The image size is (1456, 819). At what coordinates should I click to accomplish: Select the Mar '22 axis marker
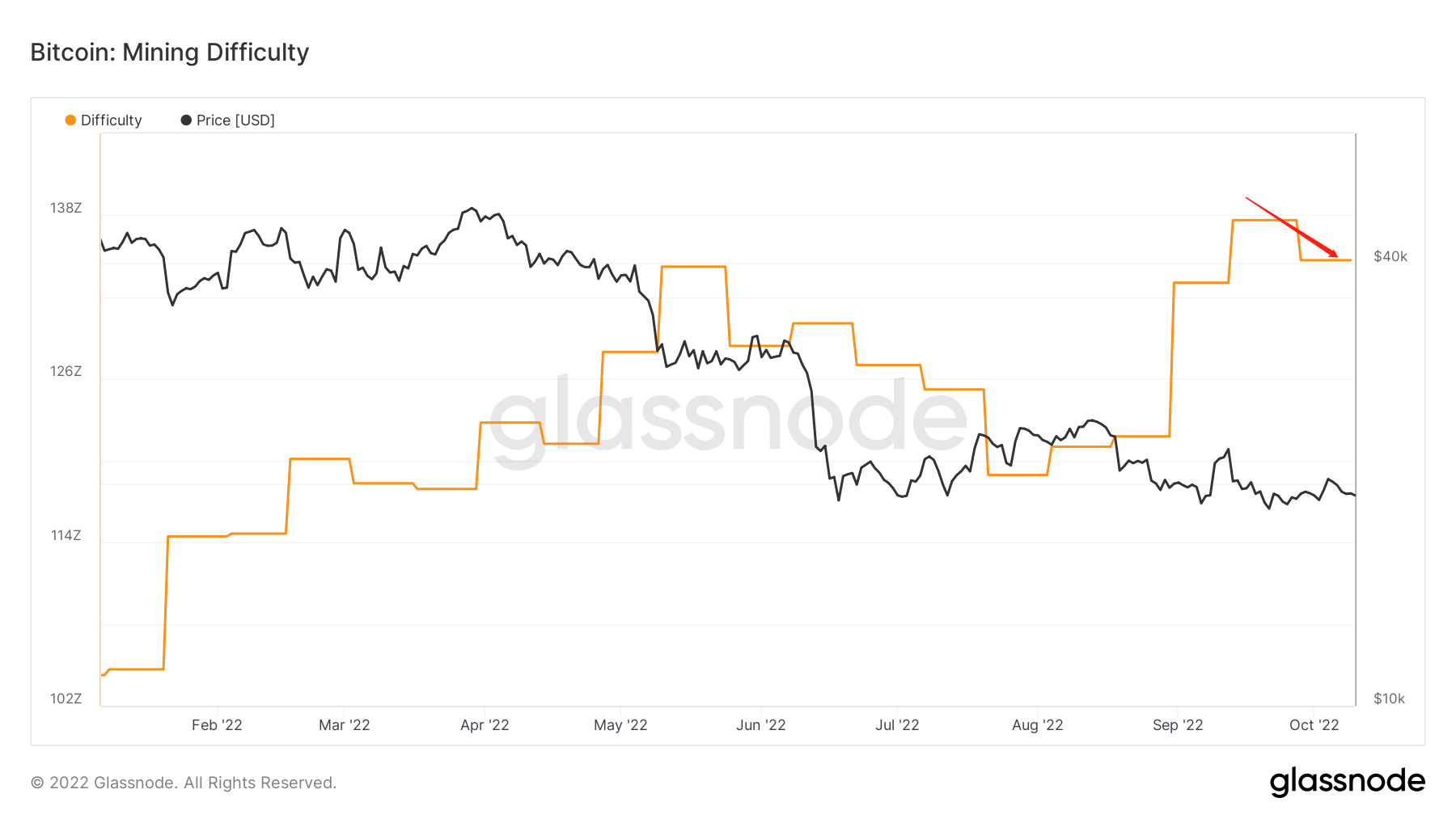click(x=345, y=725)
